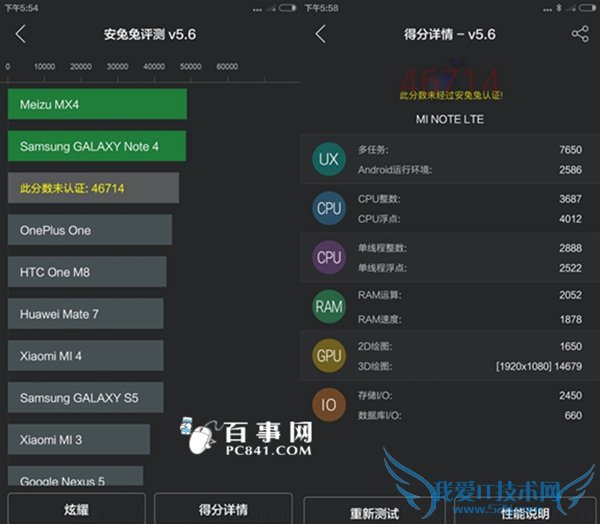Screen dimensions: 600x524
Task: Select the Xiaomi MI 4 ranking bar
Action: (86, 356)
